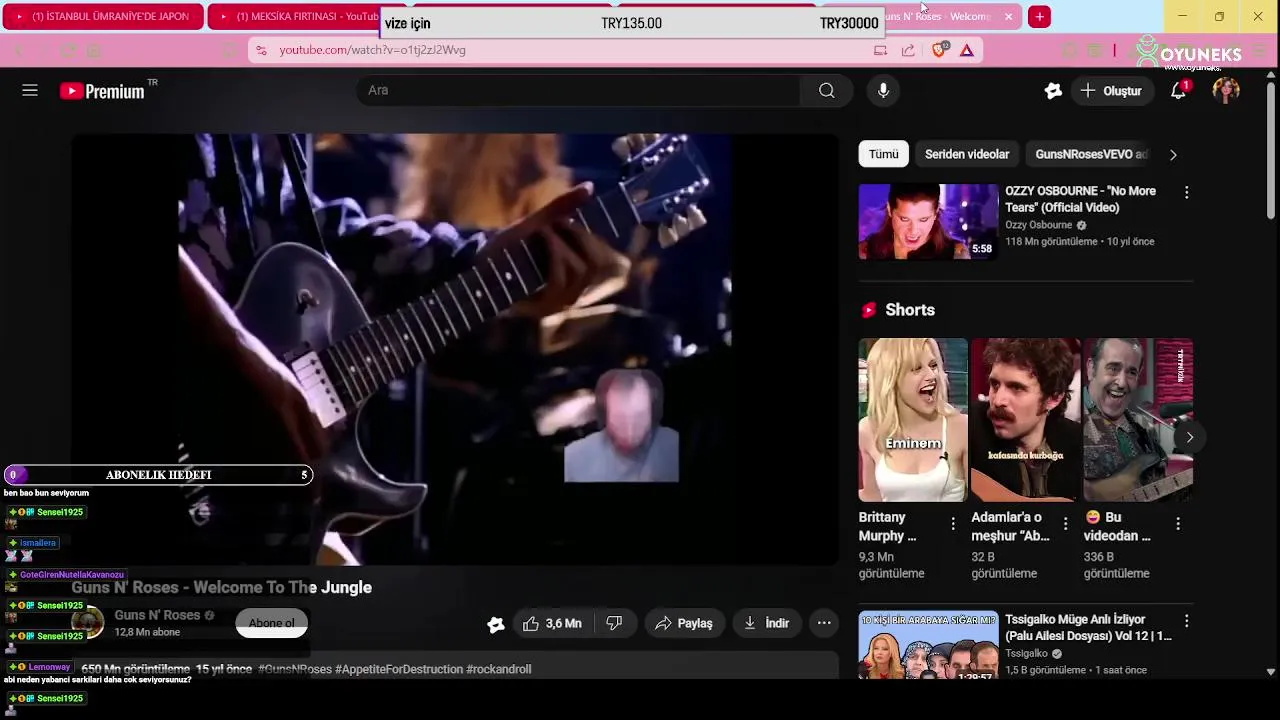The height and width of the screenshot is (720, 1280).
Task: Switch to İstanbul Ümraniye'de Japon tab
Action: [103, 17]
